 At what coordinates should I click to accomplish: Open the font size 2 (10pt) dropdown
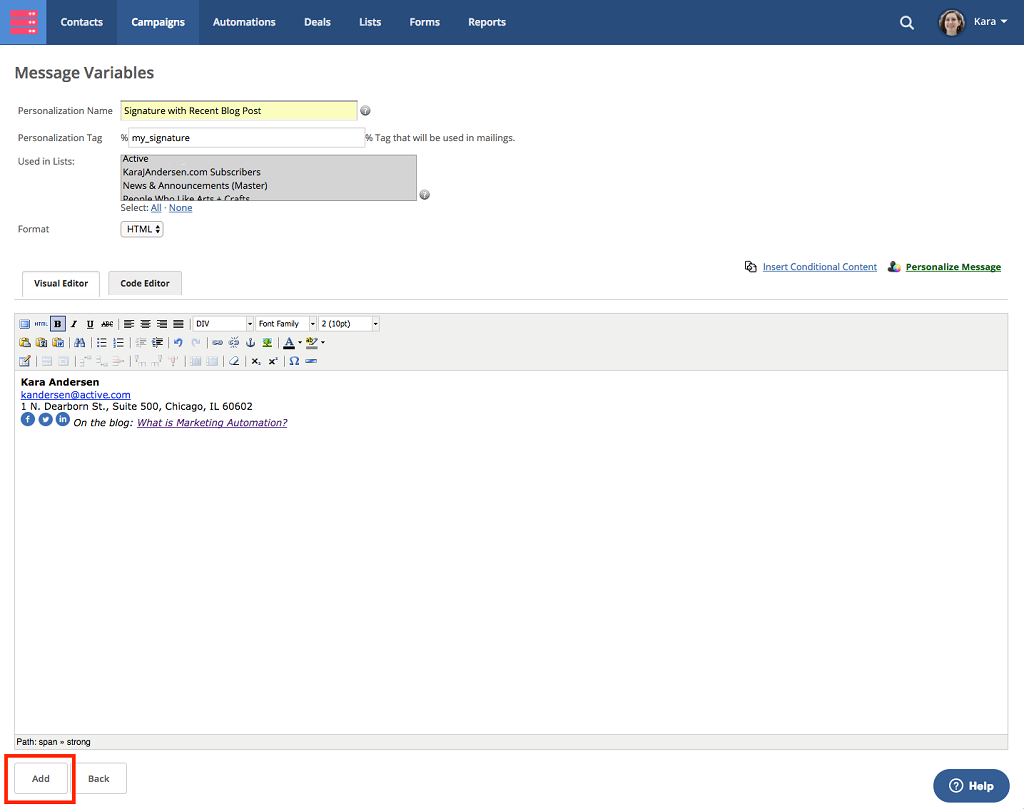tap(349, 324)
